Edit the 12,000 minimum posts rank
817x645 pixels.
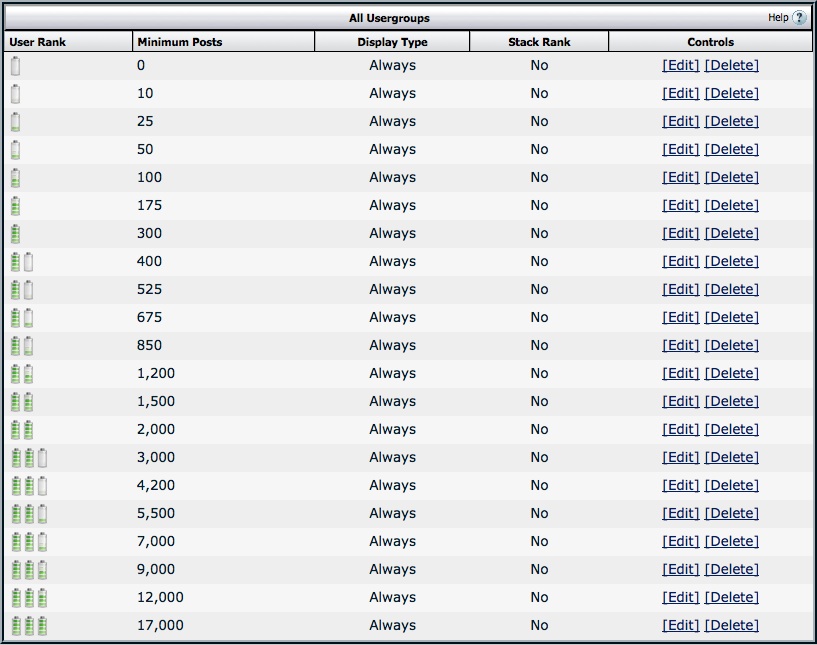point(680,598)
